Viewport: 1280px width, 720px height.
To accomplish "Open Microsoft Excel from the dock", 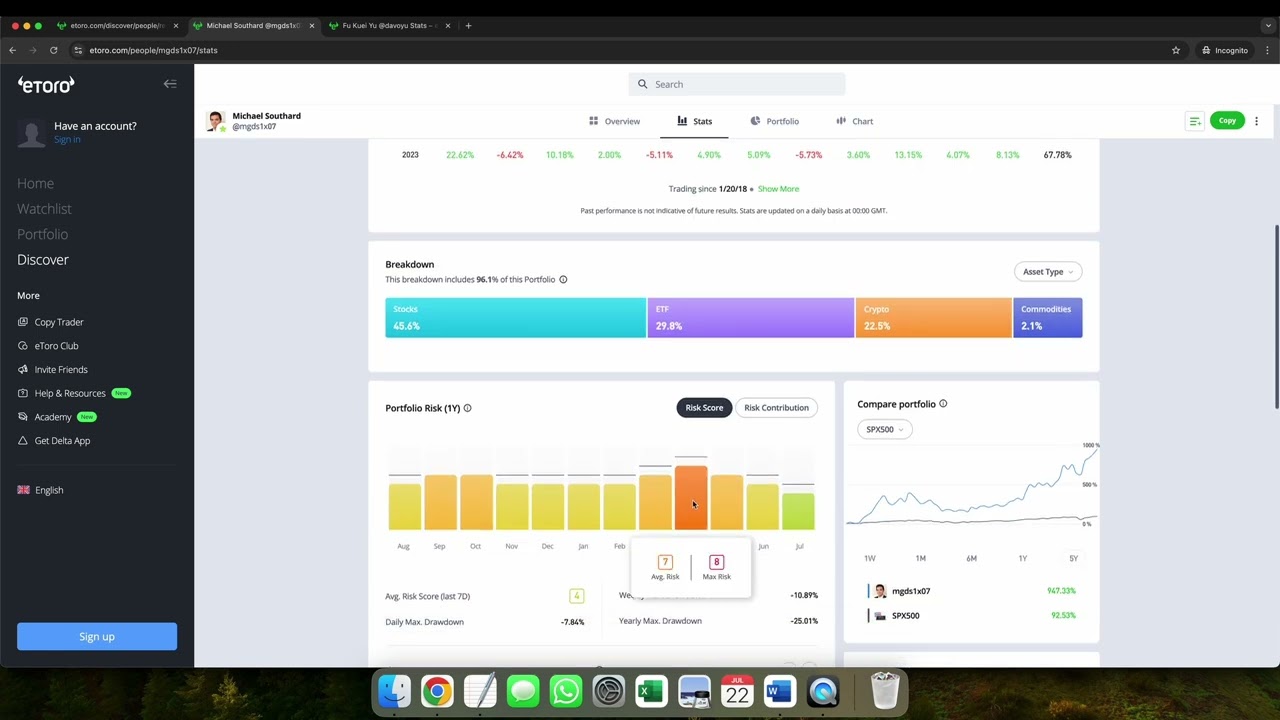I will (651, 691).
